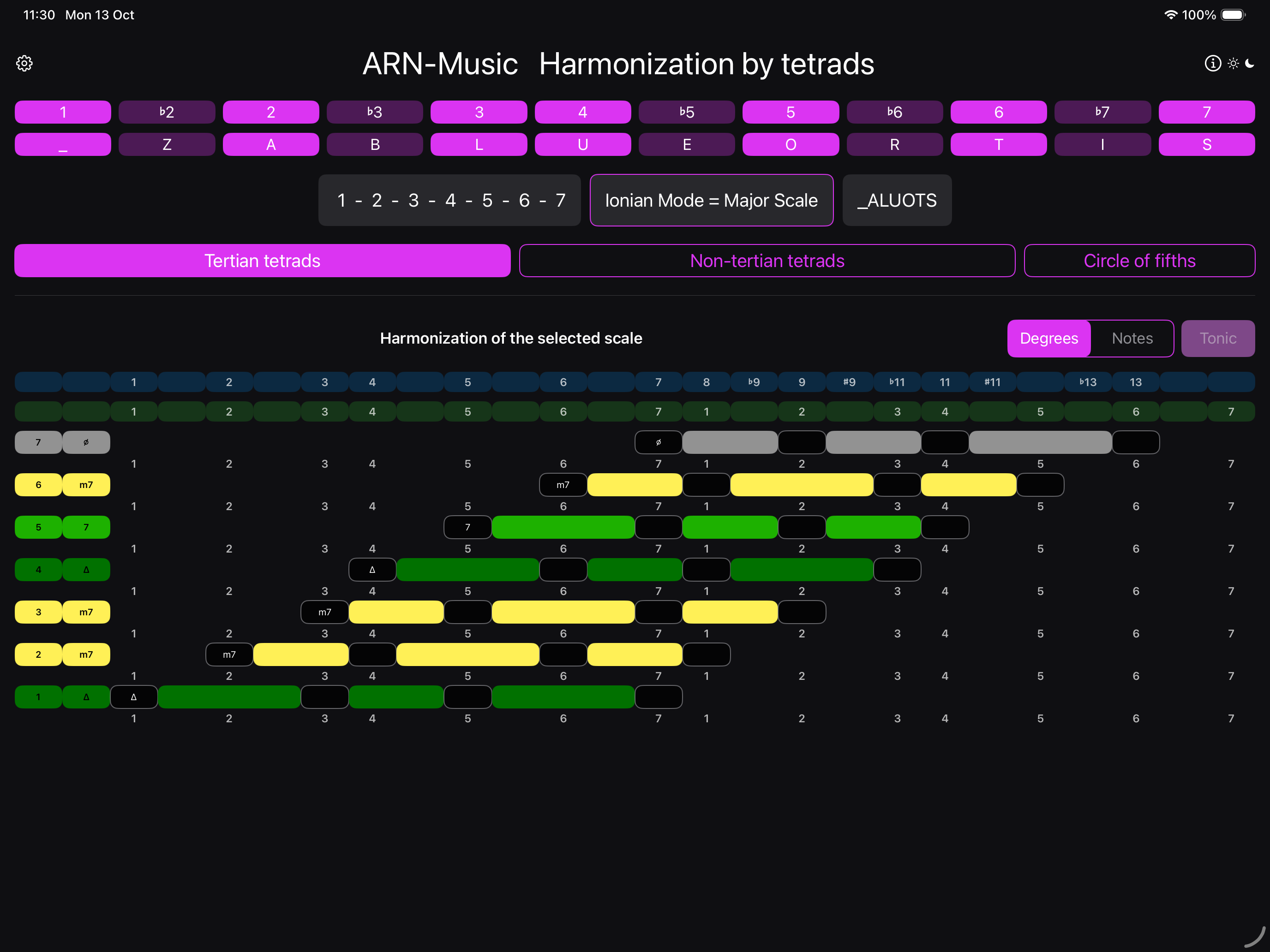Tap the black delta symbol cell in row 4
This screenshot has height=952, width=1270.
372,570
